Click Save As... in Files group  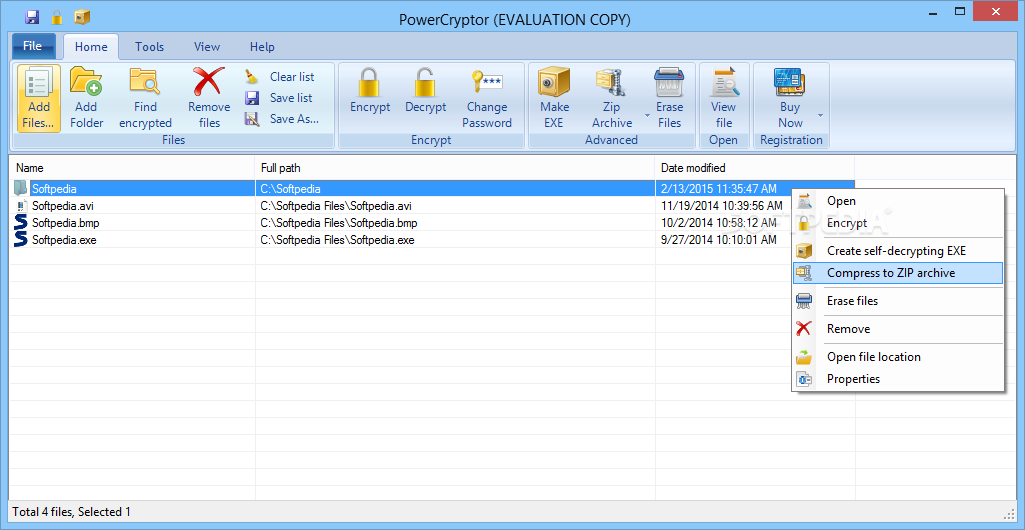click(x=284, y=119)
